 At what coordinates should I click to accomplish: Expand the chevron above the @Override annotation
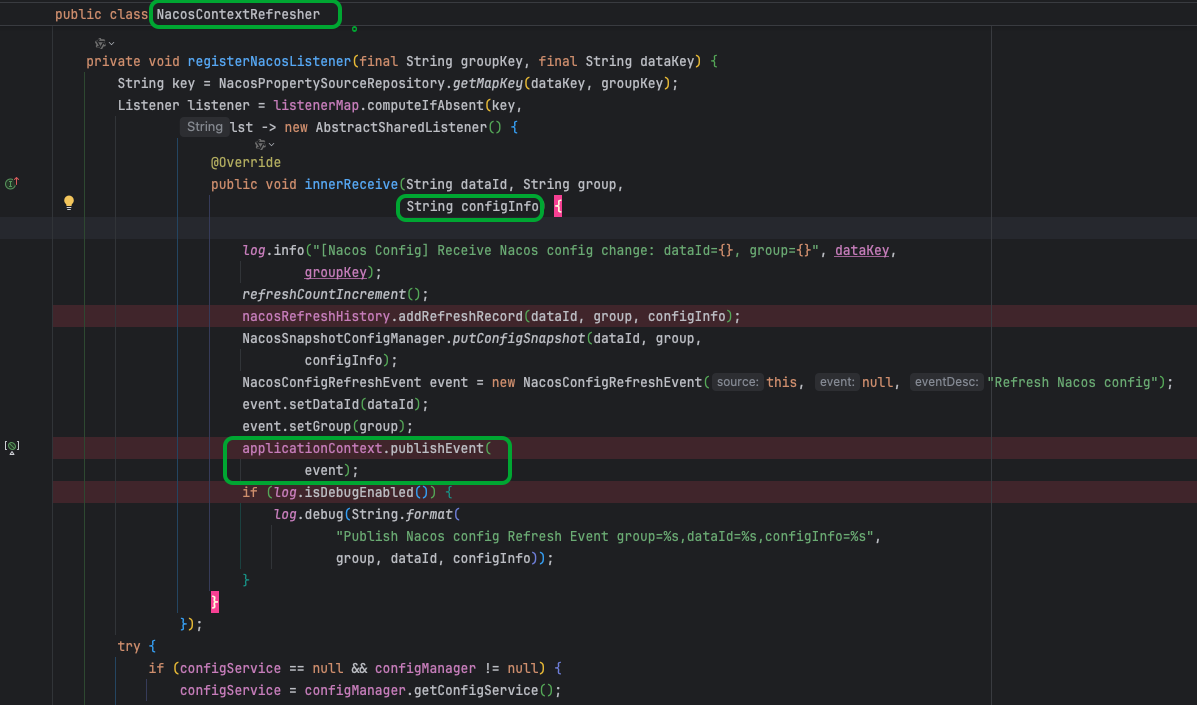point(272,144)
